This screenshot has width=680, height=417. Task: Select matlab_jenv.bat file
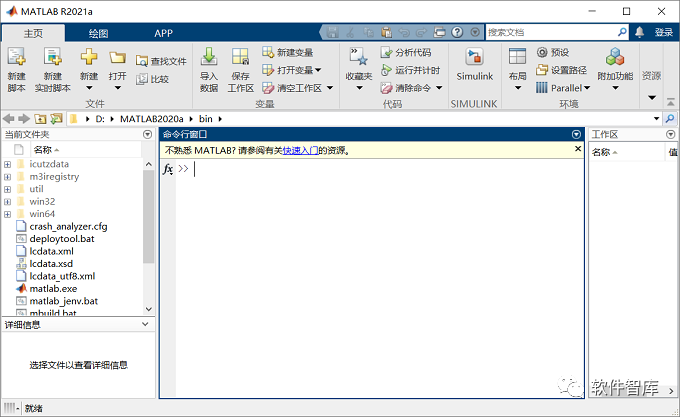point(63,301)
